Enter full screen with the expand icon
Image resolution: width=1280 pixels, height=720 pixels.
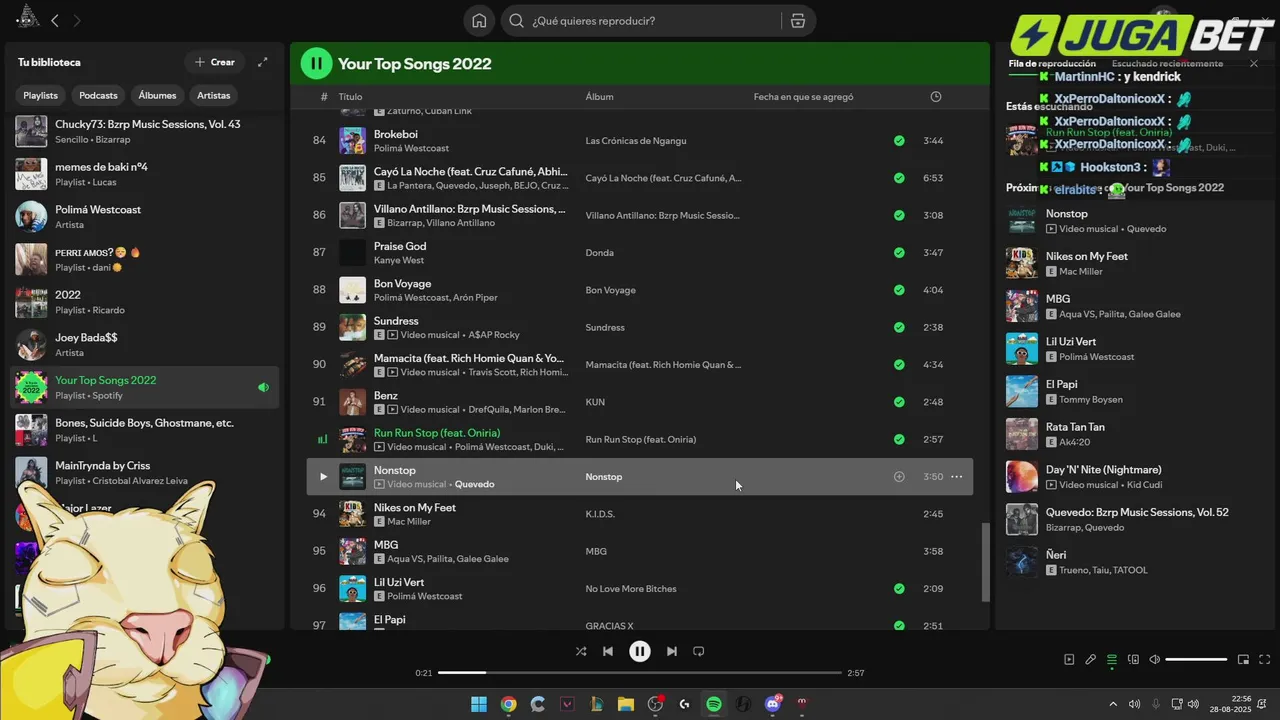[1265, 659]
